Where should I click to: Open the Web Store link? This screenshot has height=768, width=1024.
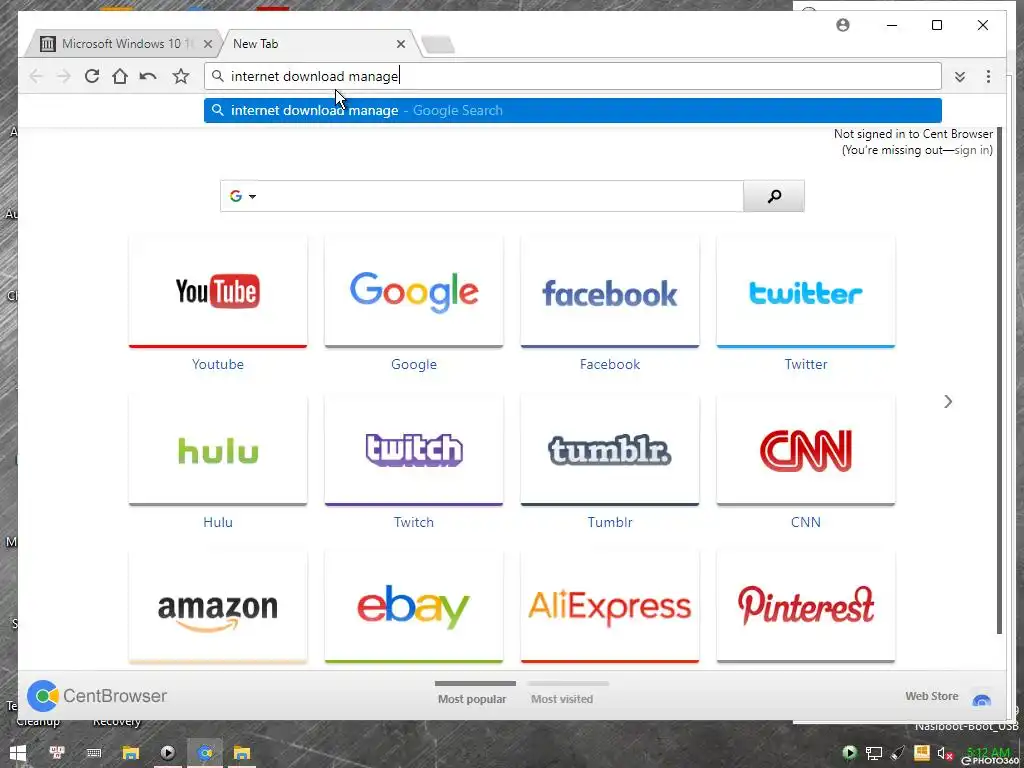click(932, 696)
